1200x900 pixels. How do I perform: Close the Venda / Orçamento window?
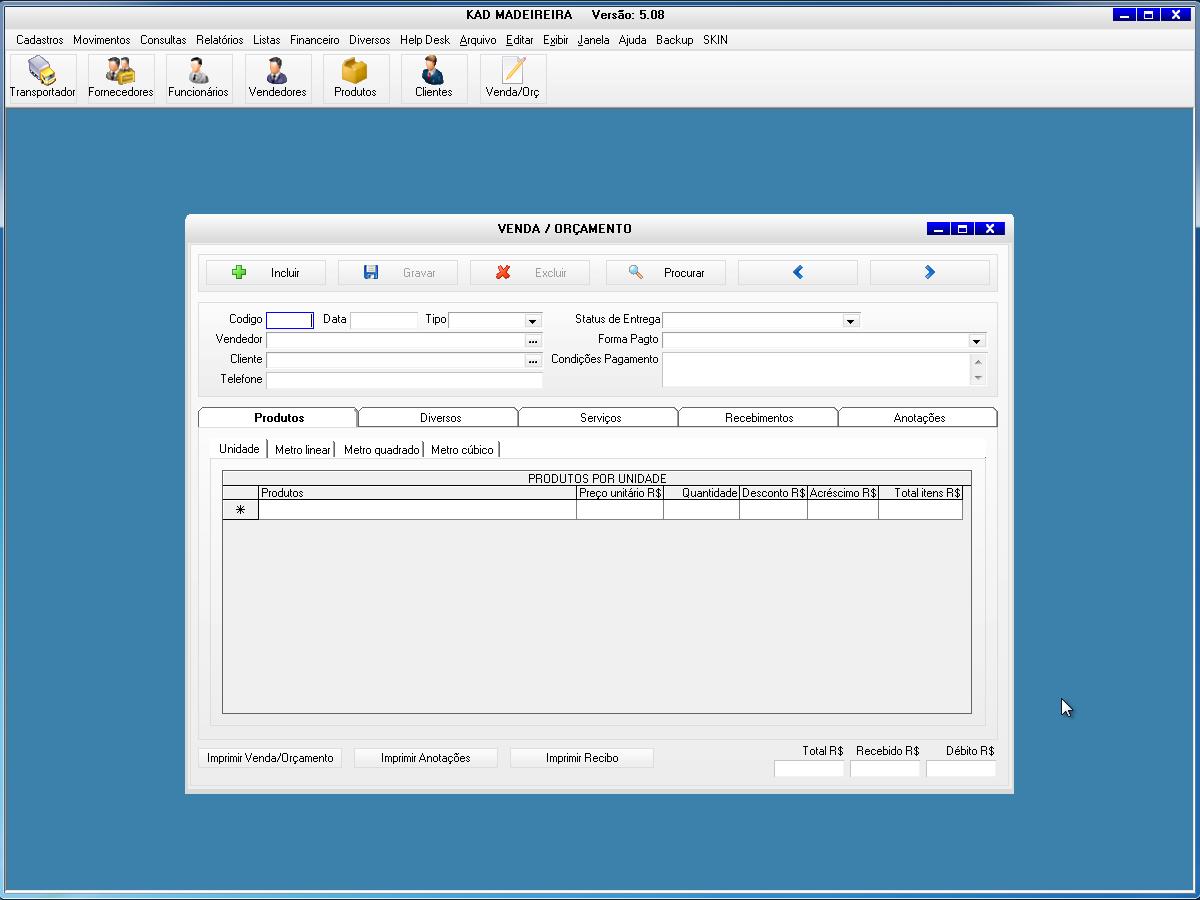[989, 229]
